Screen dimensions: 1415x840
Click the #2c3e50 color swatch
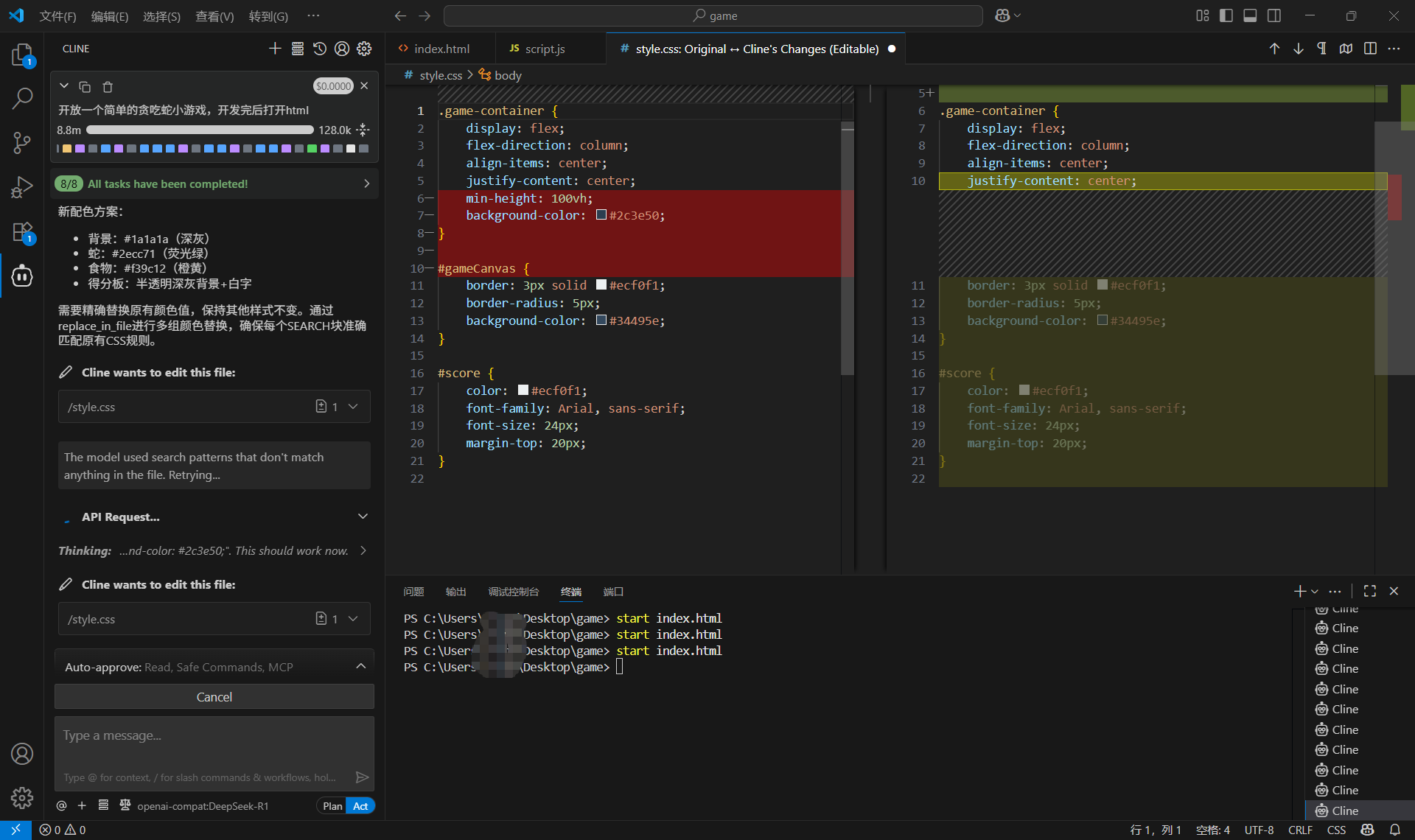pos(601,215)
